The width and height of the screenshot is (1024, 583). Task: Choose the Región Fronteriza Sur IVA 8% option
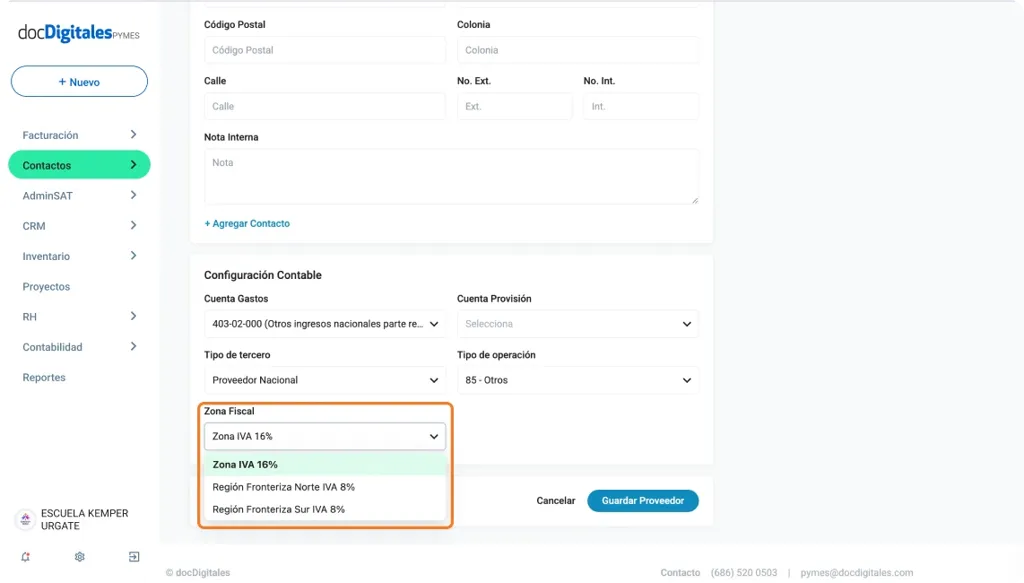coord(279,509)
